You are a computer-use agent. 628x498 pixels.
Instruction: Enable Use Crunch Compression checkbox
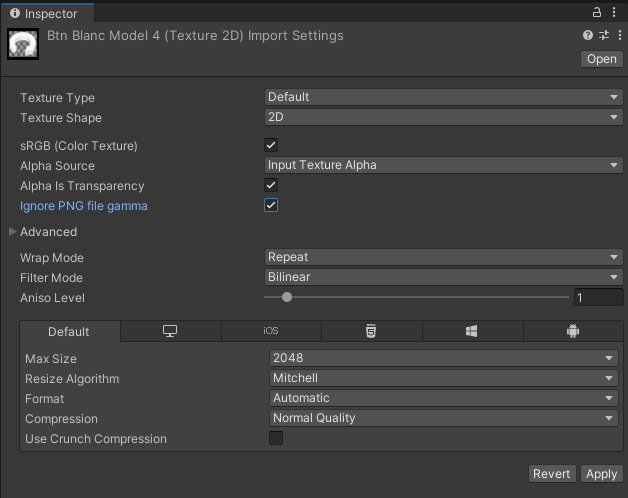(276, 438)
